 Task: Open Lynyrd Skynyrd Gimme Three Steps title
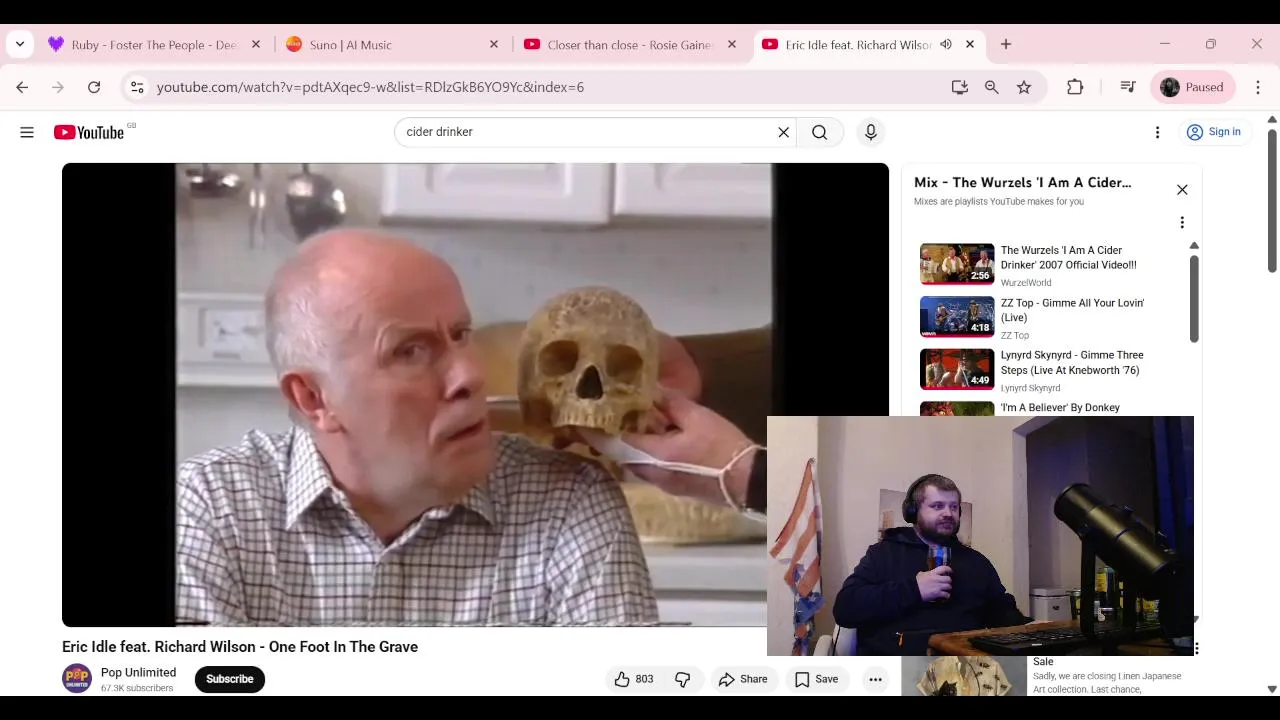coord(1072,362)
